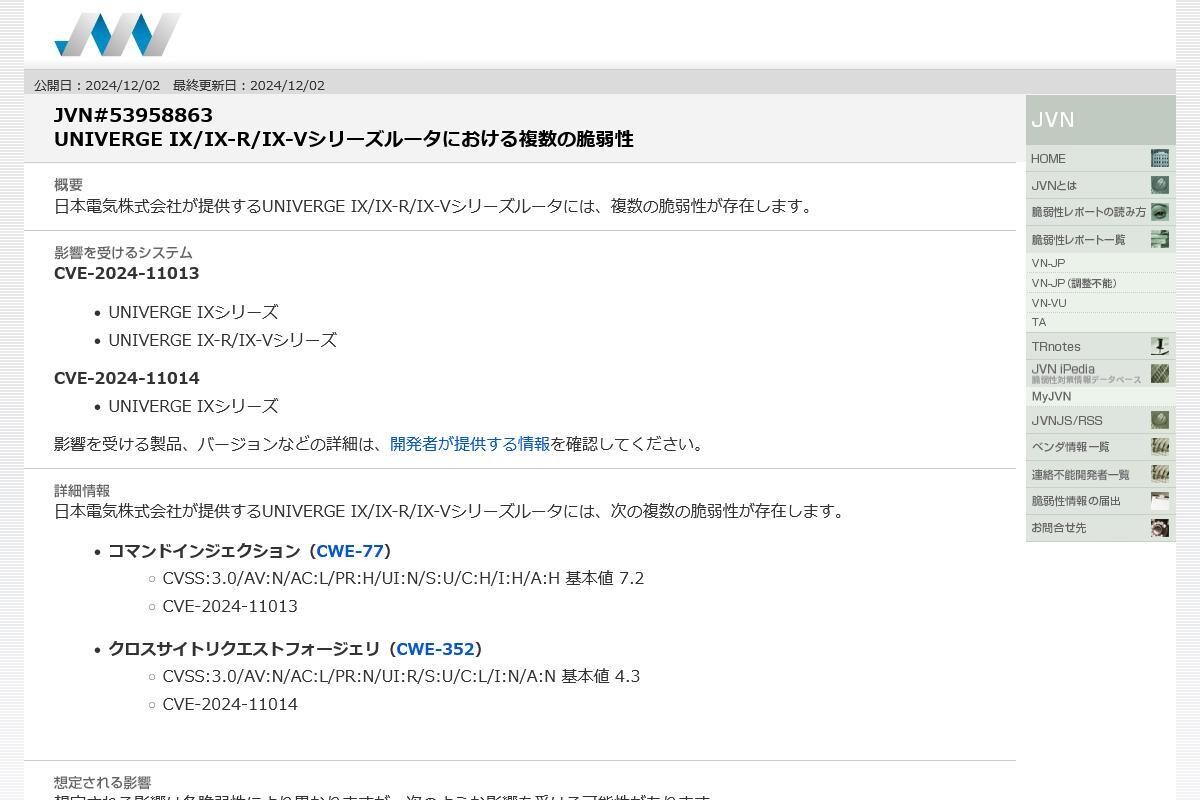Click the JVN#53958863 advisory ID

[133, 115]
